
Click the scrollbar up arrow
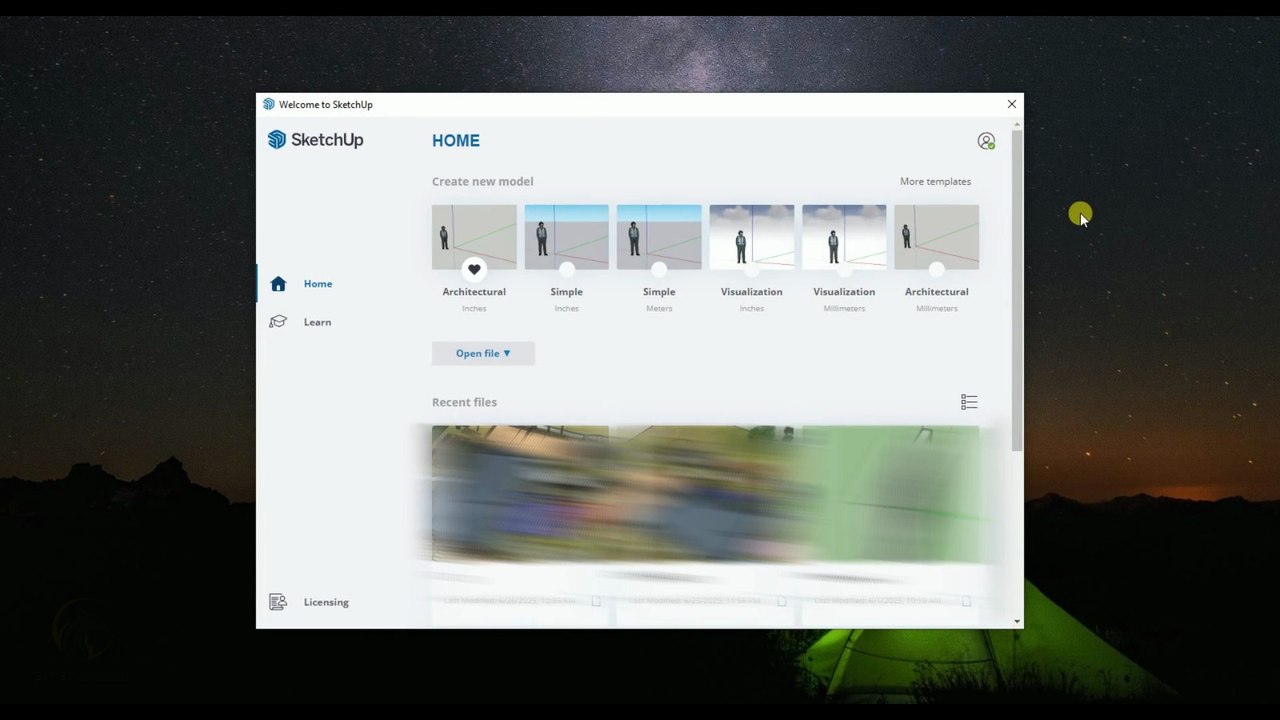1017,123
